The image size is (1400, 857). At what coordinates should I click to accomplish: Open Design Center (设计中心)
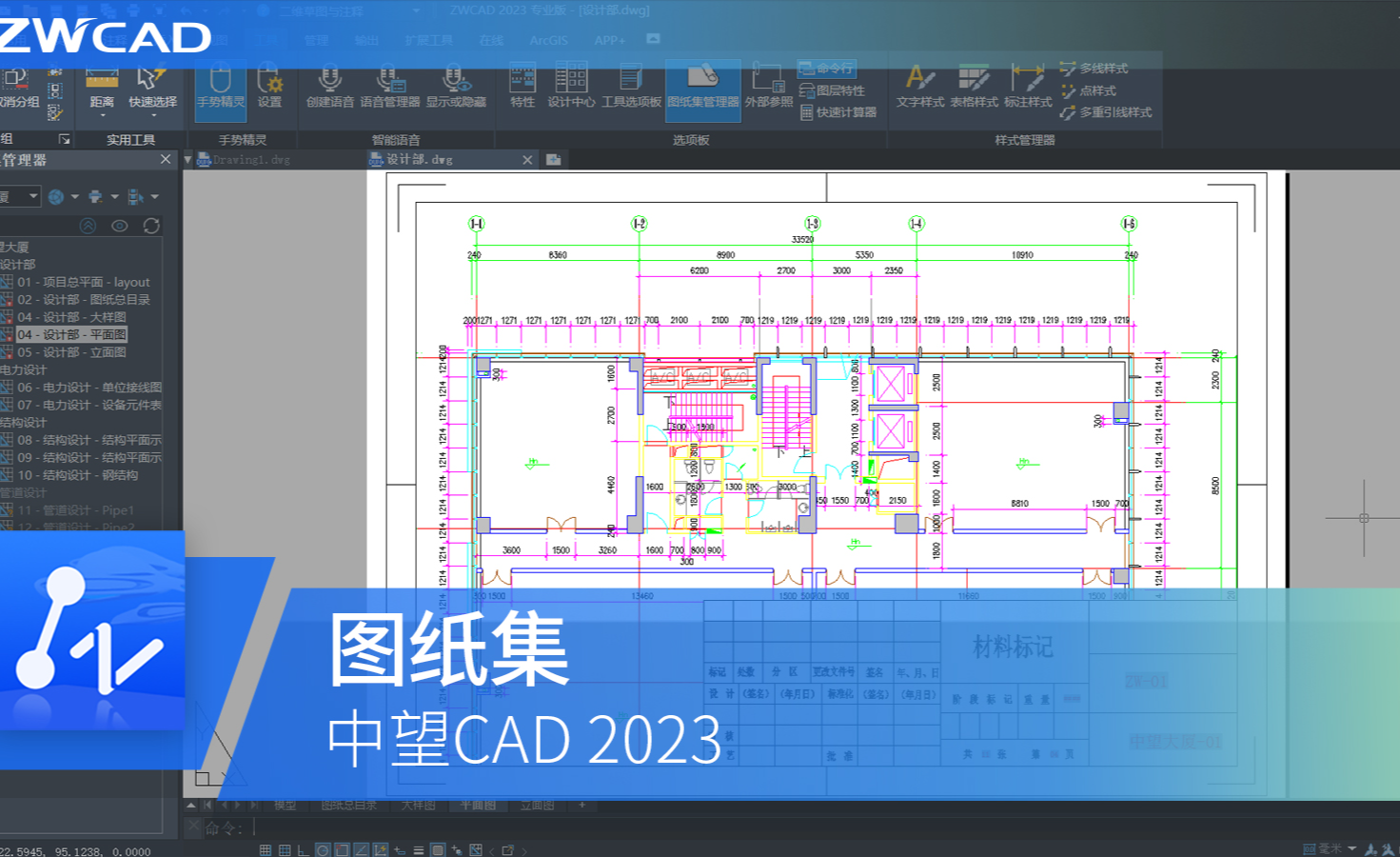(571, 86)
